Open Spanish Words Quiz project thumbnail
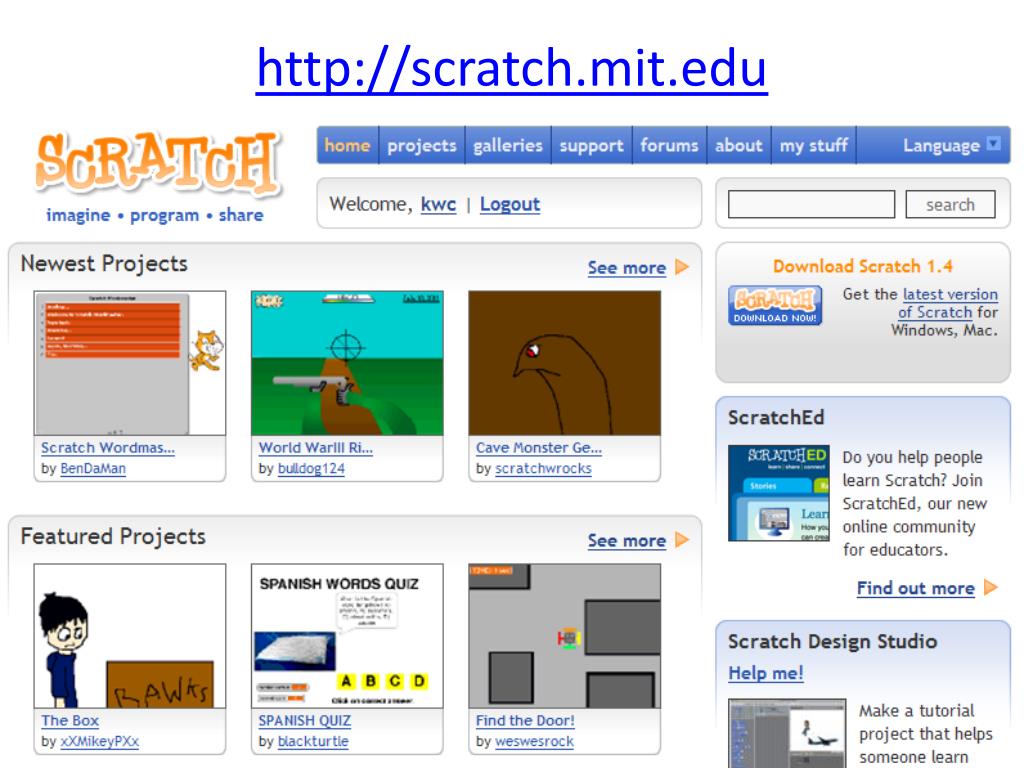 [347, 636]
